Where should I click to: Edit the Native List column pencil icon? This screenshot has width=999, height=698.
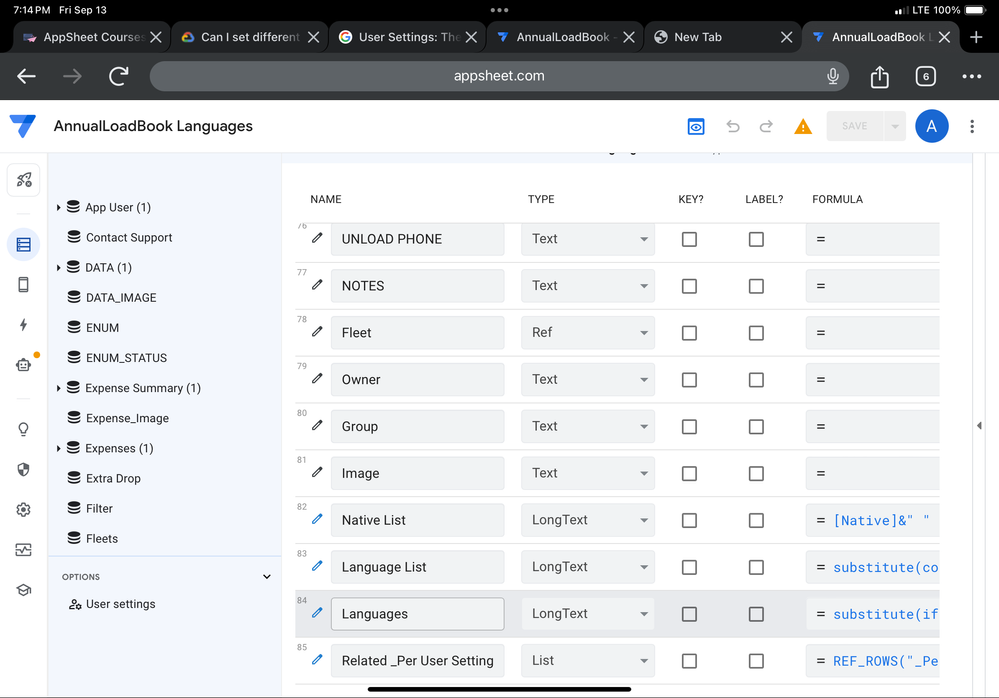pyautogui.click(x=317, y=519)
